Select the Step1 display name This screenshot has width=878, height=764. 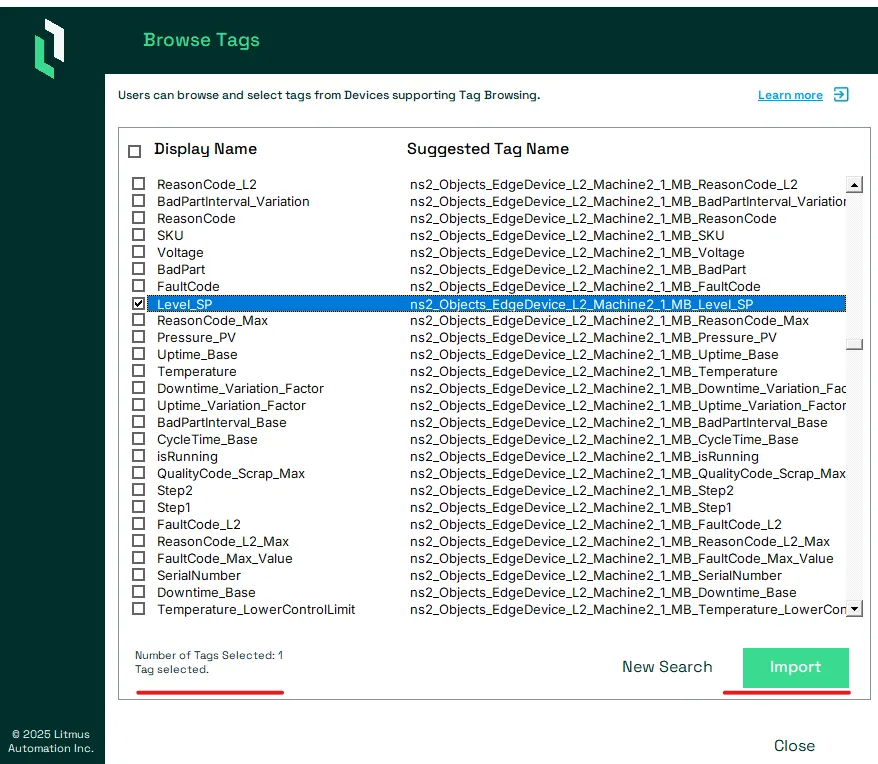(x=174, y=507)
